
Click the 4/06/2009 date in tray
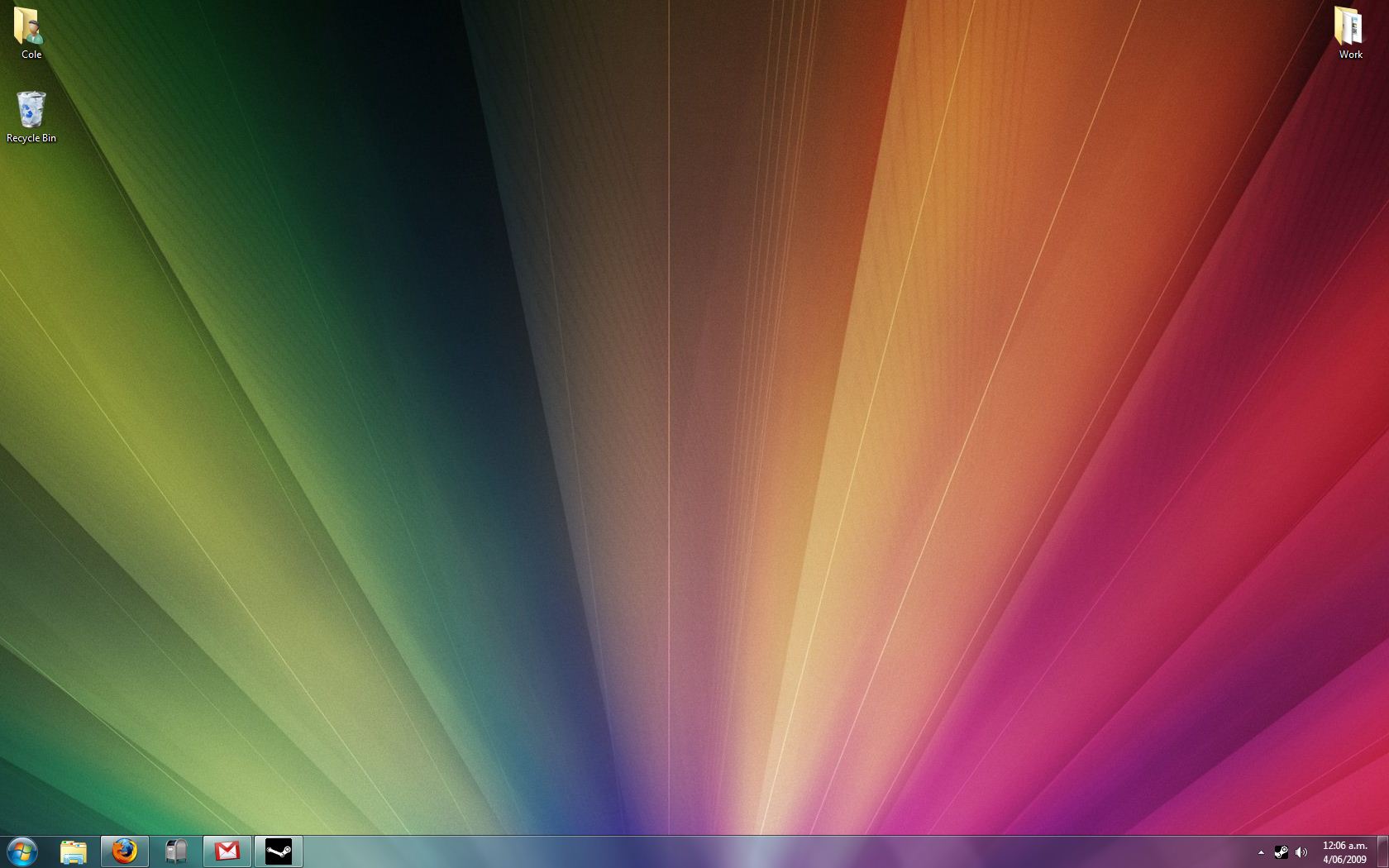[x=1344, y=860]
